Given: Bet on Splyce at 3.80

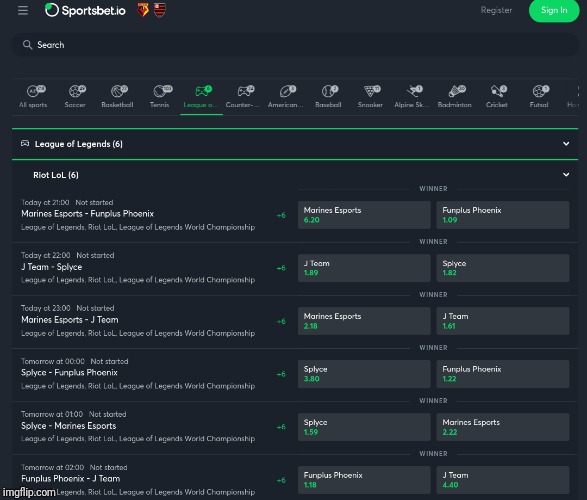Looking at the screenshot, I should (x=364, y=374).
